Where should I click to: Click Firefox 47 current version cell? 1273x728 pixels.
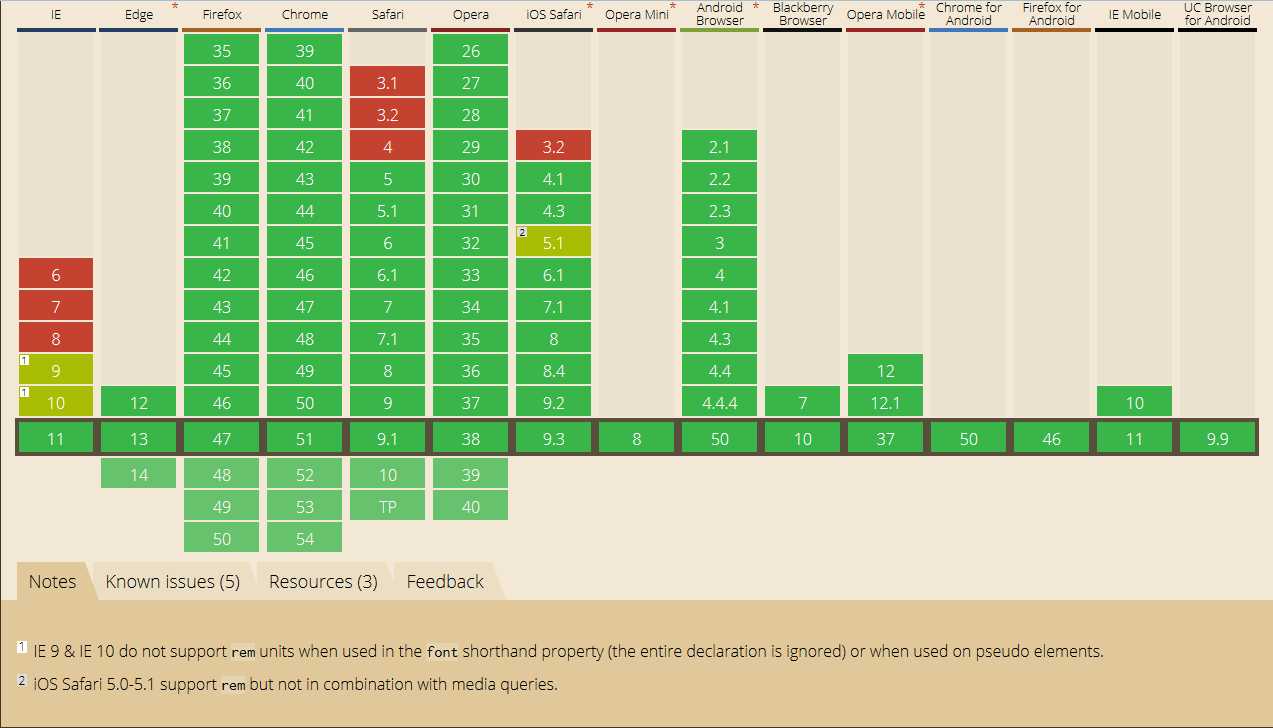coord(222,439)
